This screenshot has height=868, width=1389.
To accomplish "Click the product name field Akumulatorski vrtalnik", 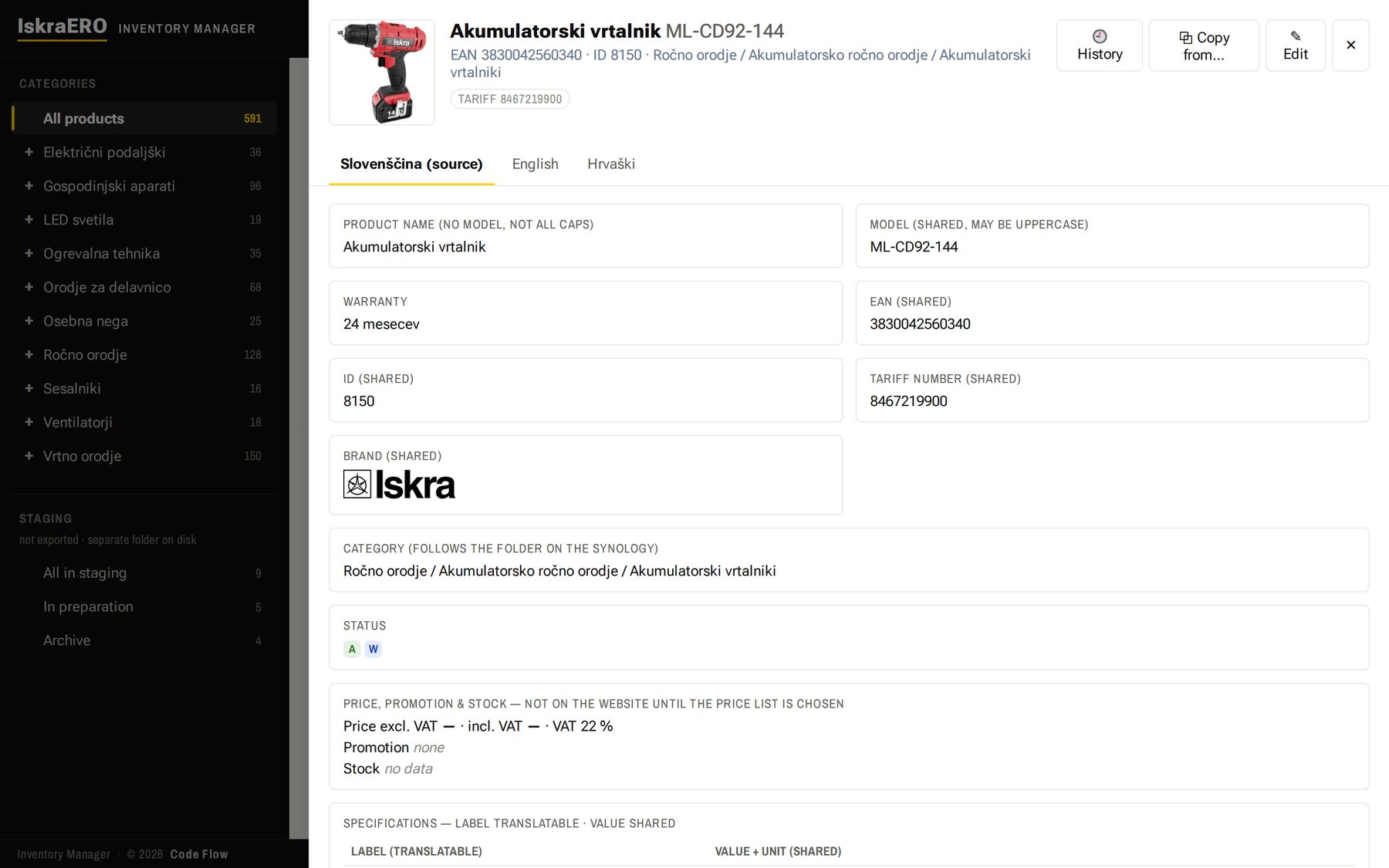I will (586, 236).
